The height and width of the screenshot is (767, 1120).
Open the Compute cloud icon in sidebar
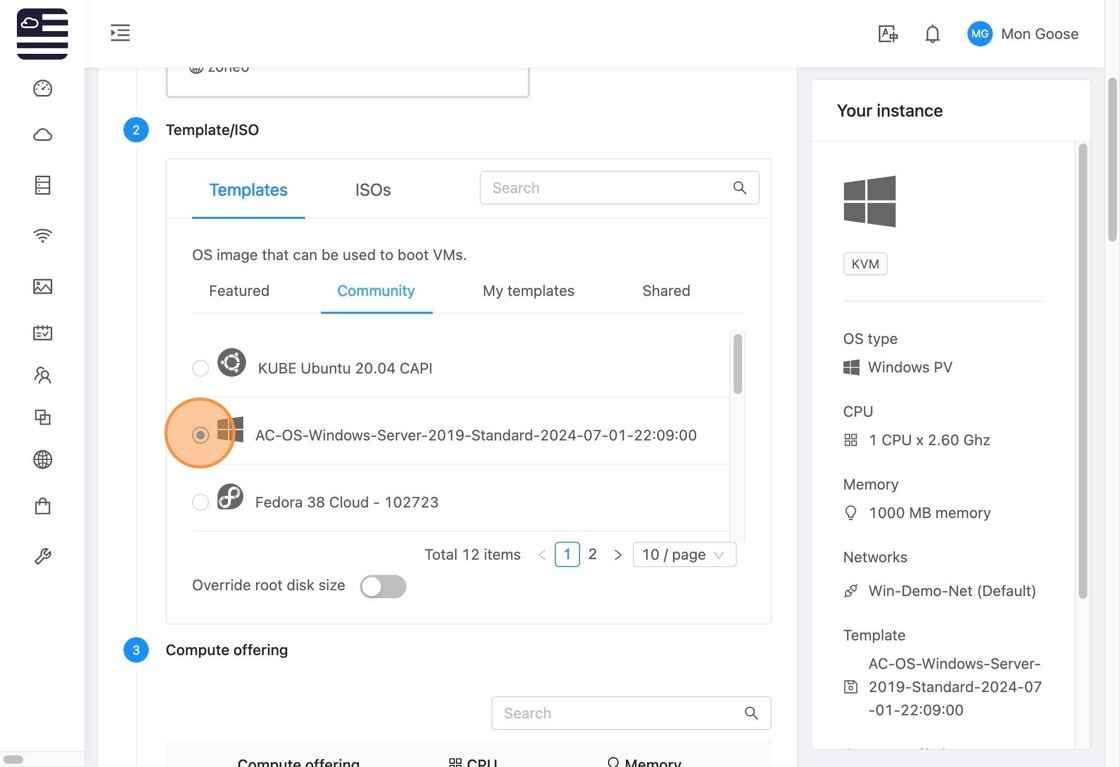42,135
